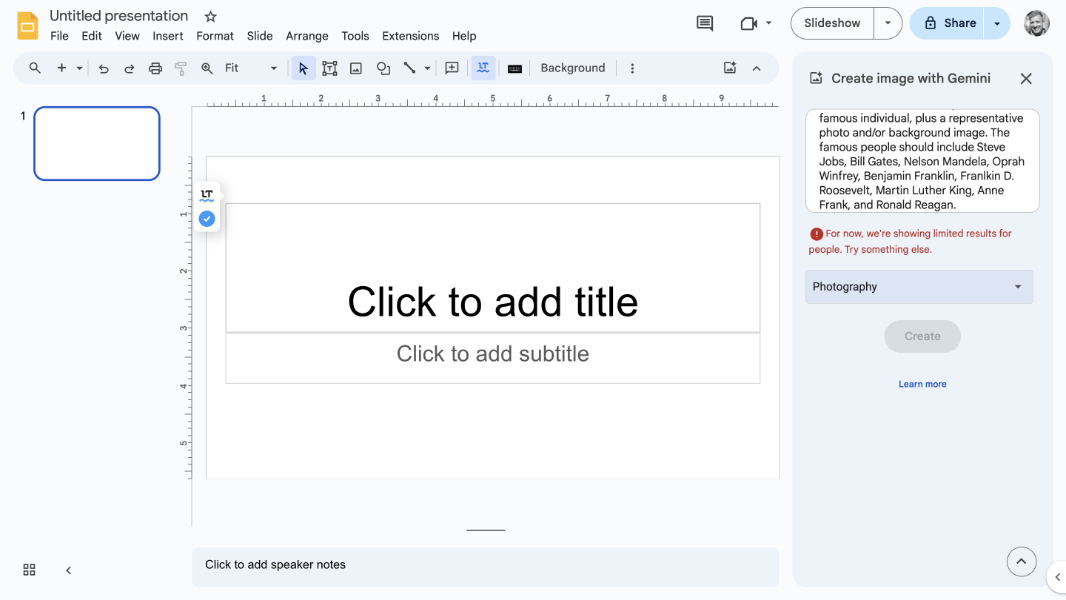This screenshot has height=600, width=1066.
Task: Open the Shape tool
Action: click(383, 69)
